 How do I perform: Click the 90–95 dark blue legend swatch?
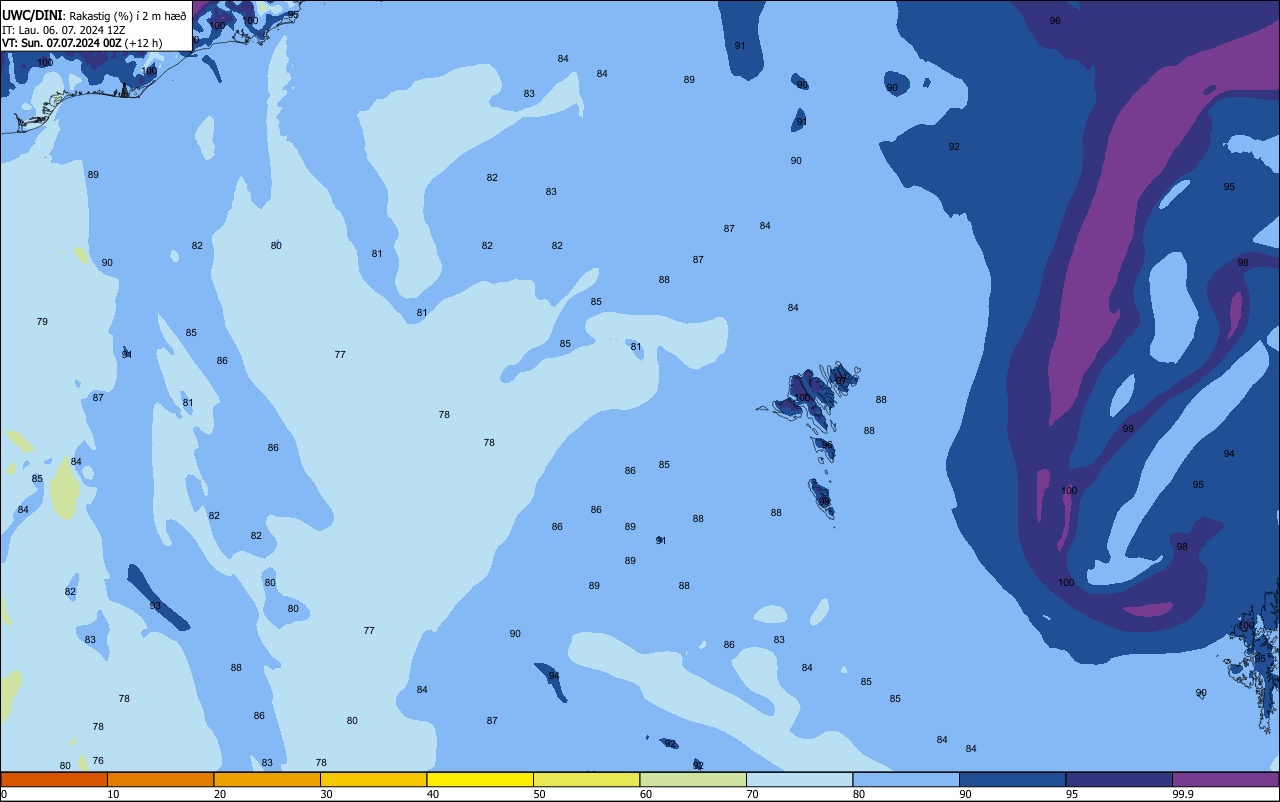[x=1012, y=779]
